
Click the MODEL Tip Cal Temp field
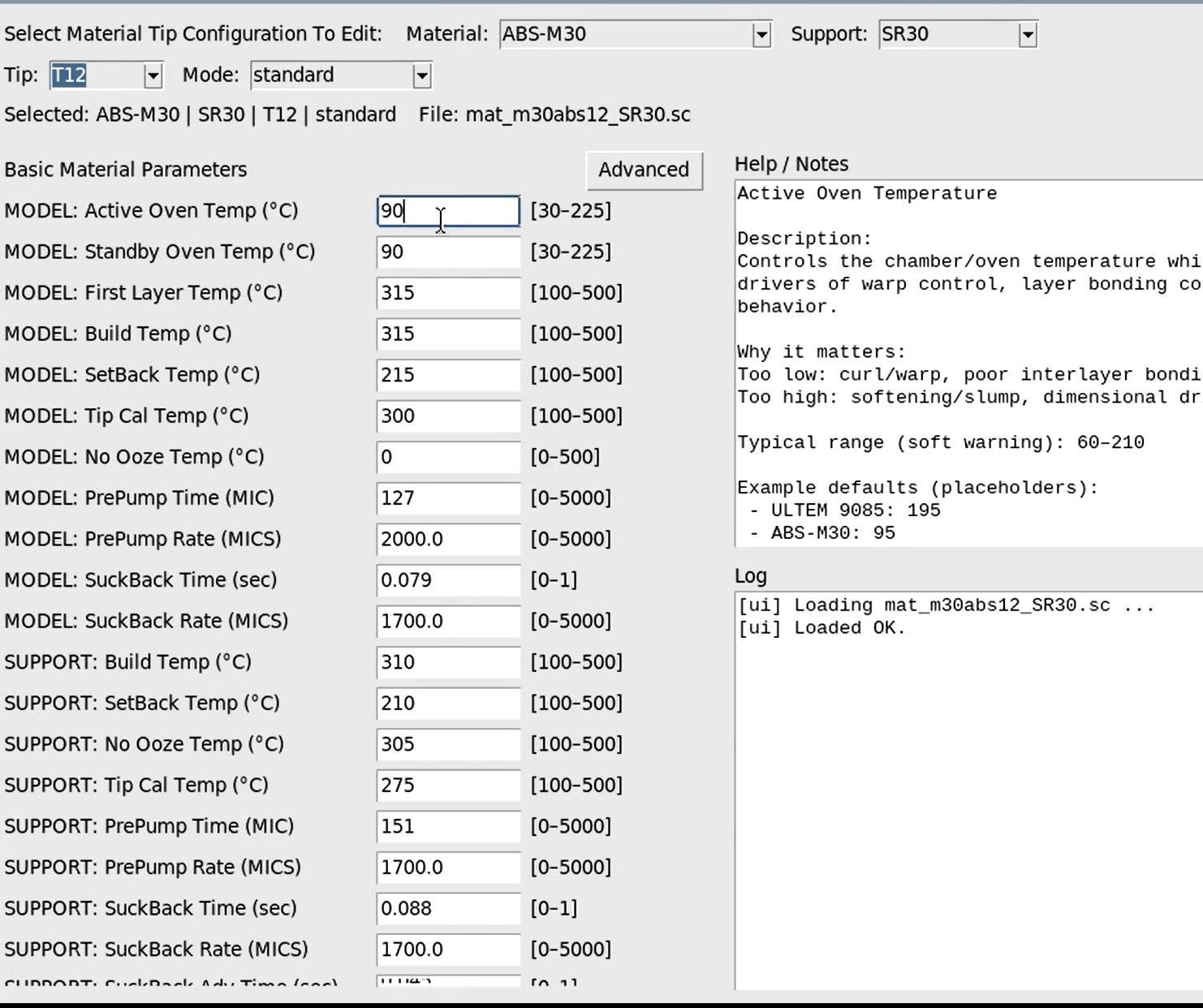point(446,416)
